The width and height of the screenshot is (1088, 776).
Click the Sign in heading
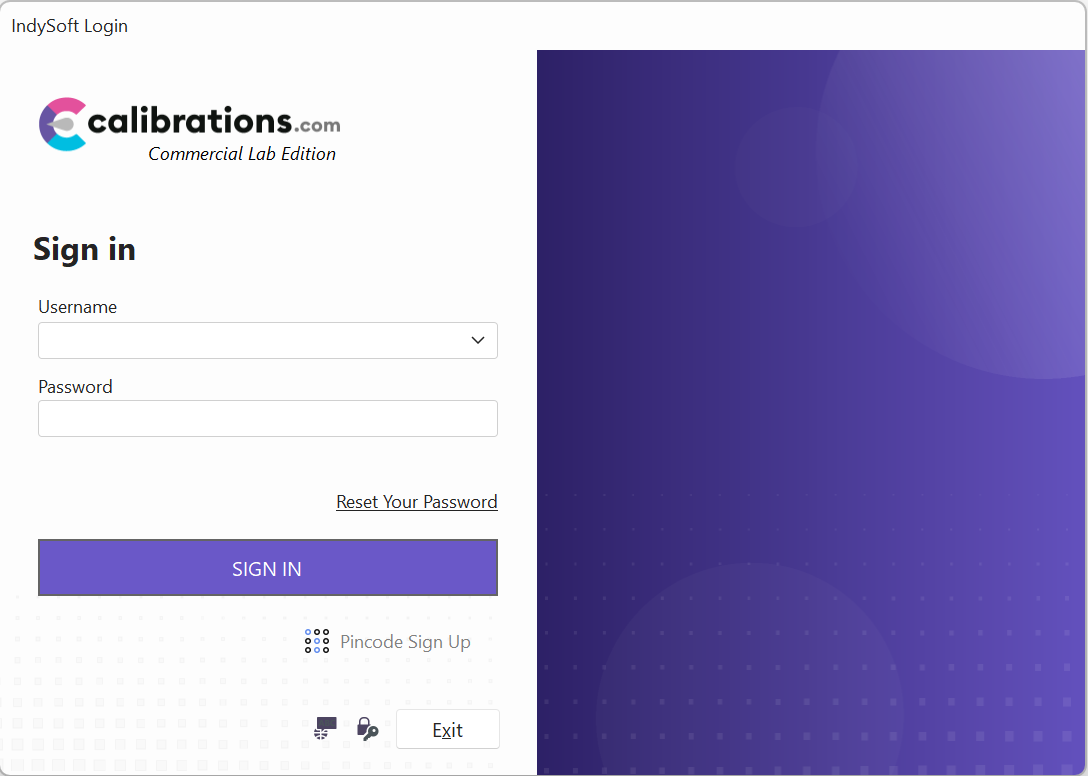84,249
